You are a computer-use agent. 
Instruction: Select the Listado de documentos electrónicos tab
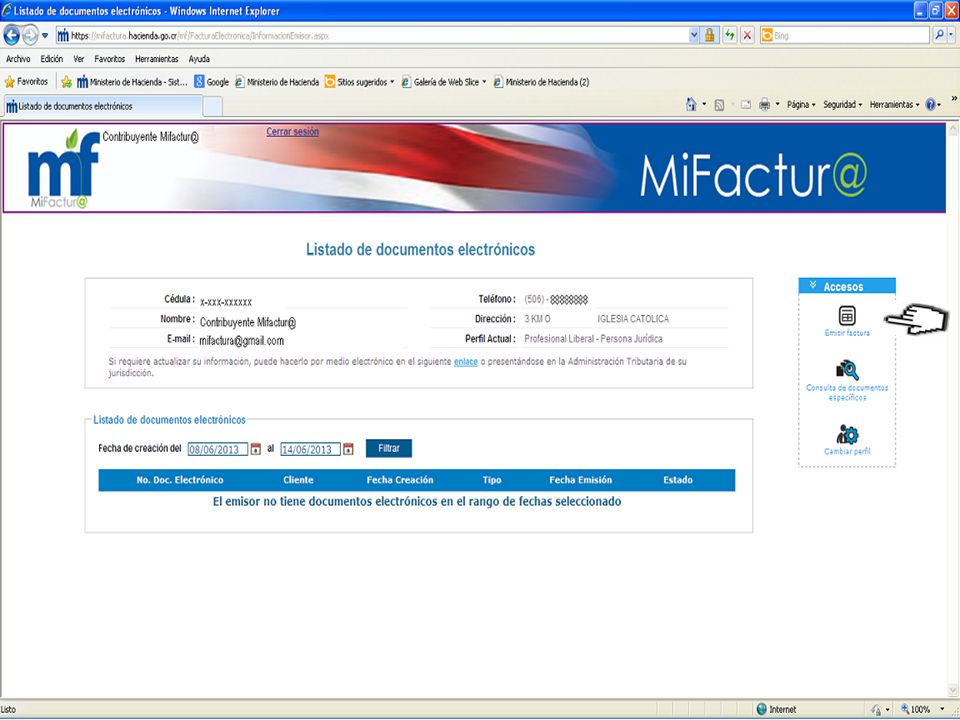(102, 106)
